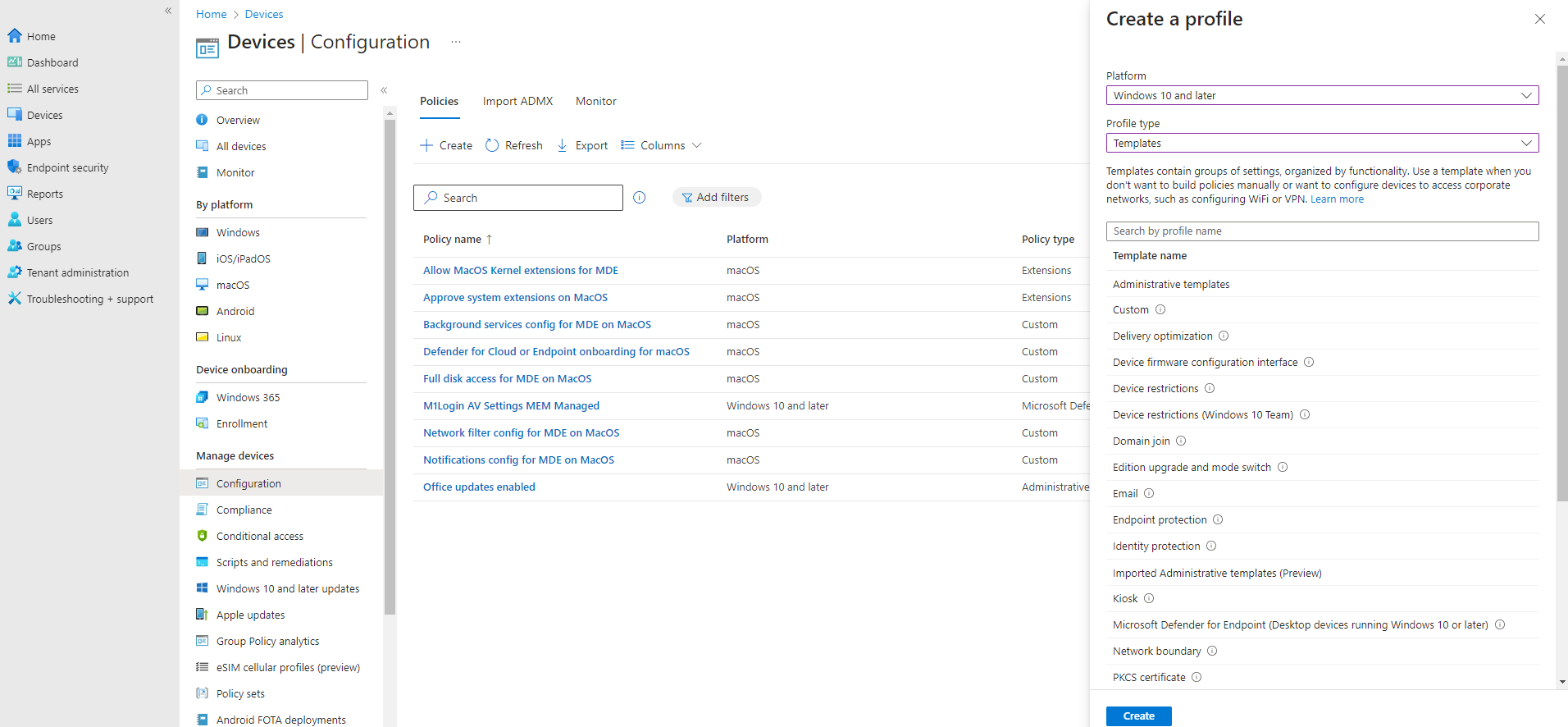
Task: Open the Platform dropdown
Action: pyautogui.click(x=1322, y=95)
